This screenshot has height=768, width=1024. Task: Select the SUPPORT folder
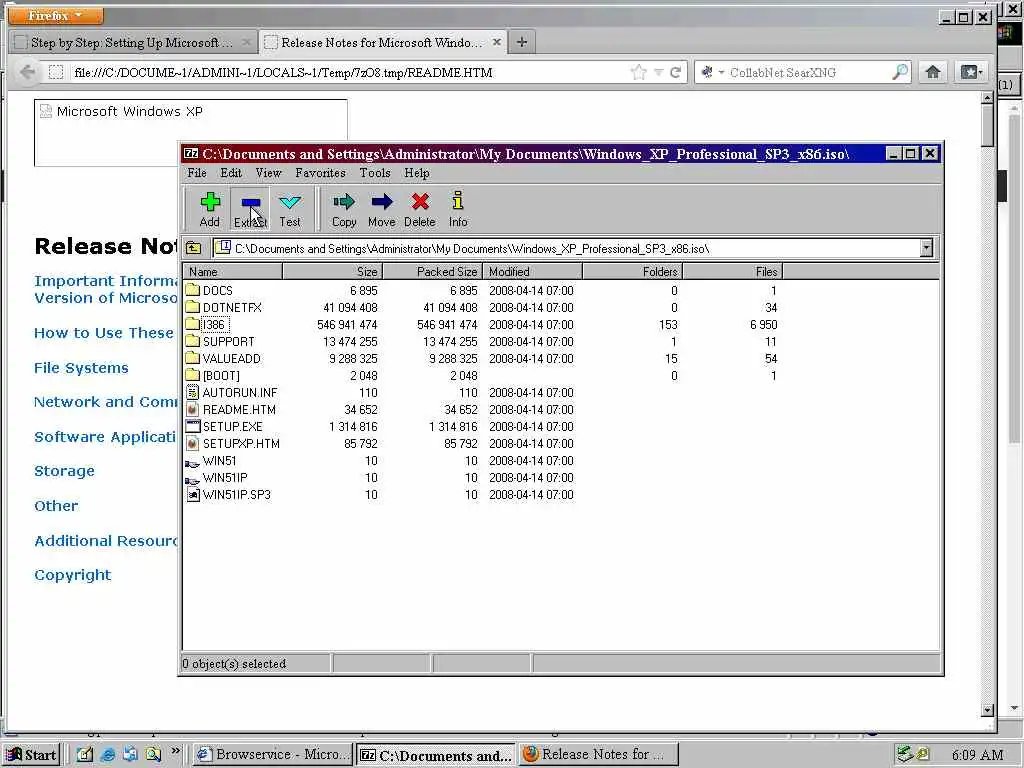(220, 341)
